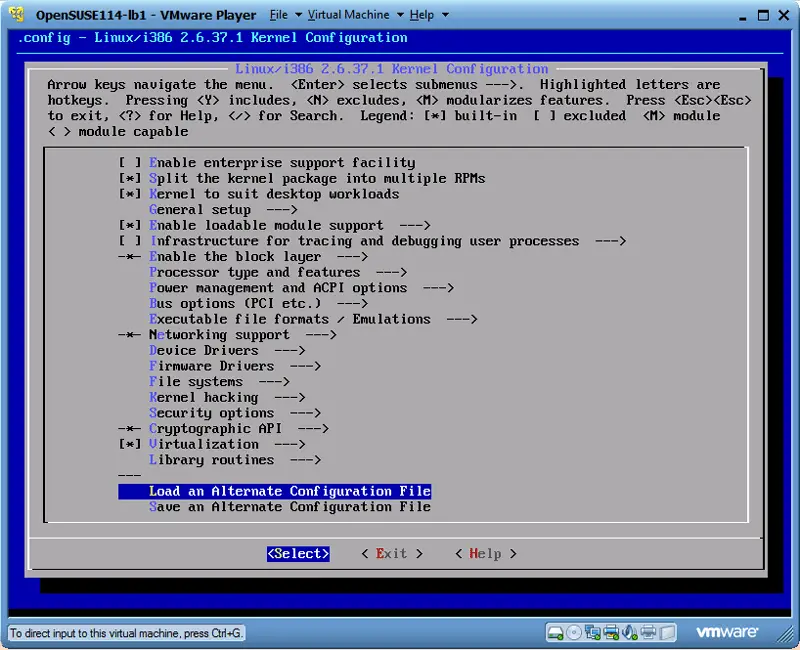Image resolution: width=800 pixels, height=650 pixels.
Task: Click the sound card speaker icon
Action: 630,633
